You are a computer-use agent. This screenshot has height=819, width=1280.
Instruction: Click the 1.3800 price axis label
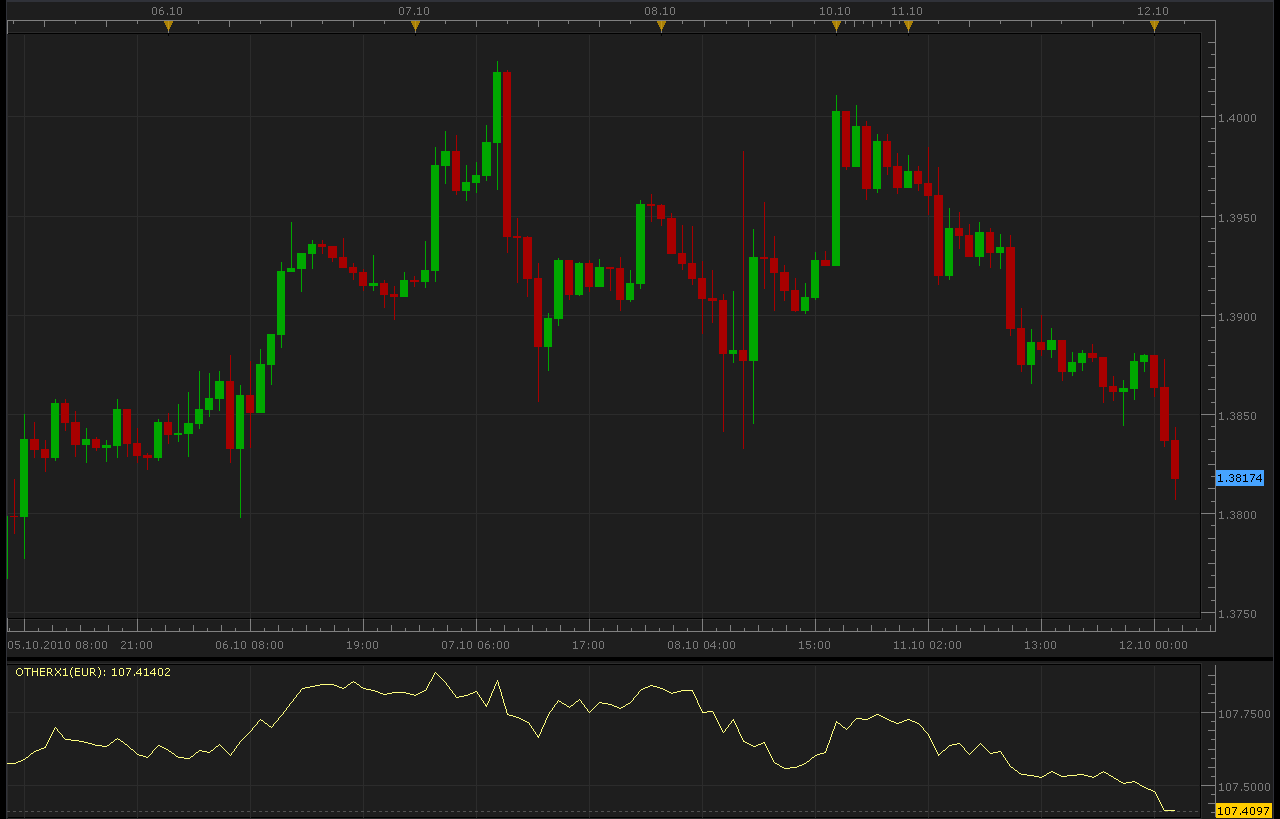(x=1237, y=515)
